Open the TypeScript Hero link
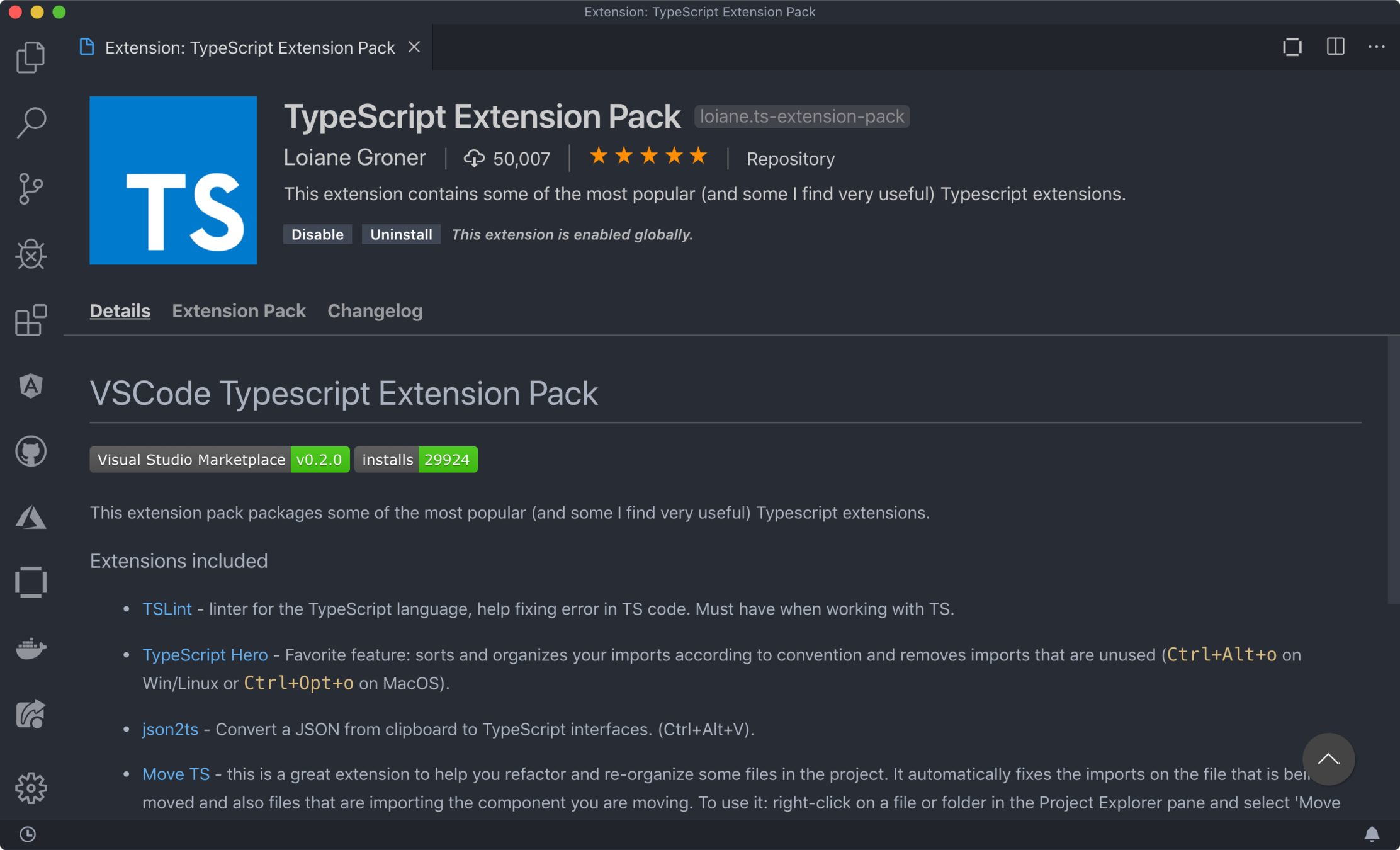The image size is (1400, 850). point(205,655)
